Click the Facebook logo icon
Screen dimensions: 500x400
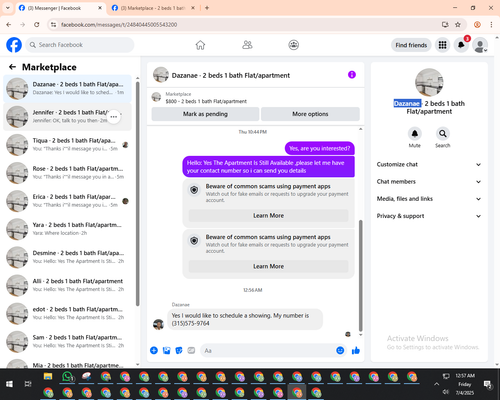[14, 45]
